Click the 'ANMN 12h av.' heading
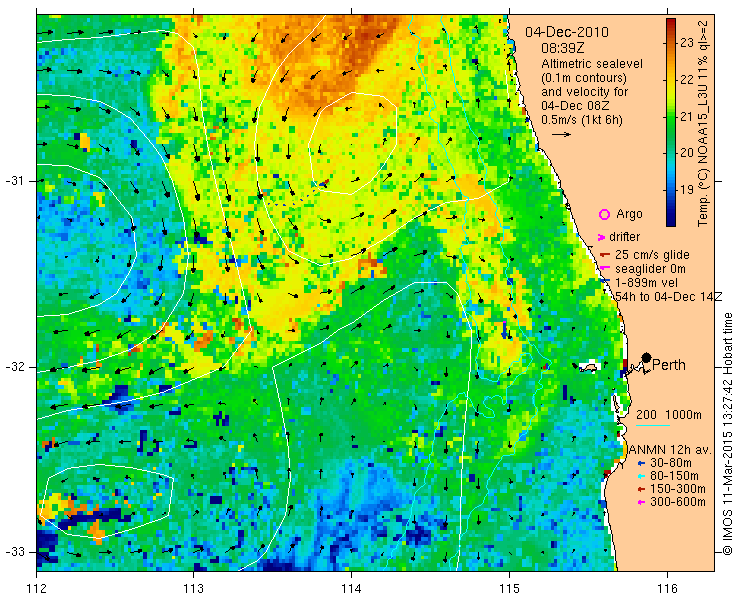This screenshot has height=600, width=740. click(x=670, y=449)
